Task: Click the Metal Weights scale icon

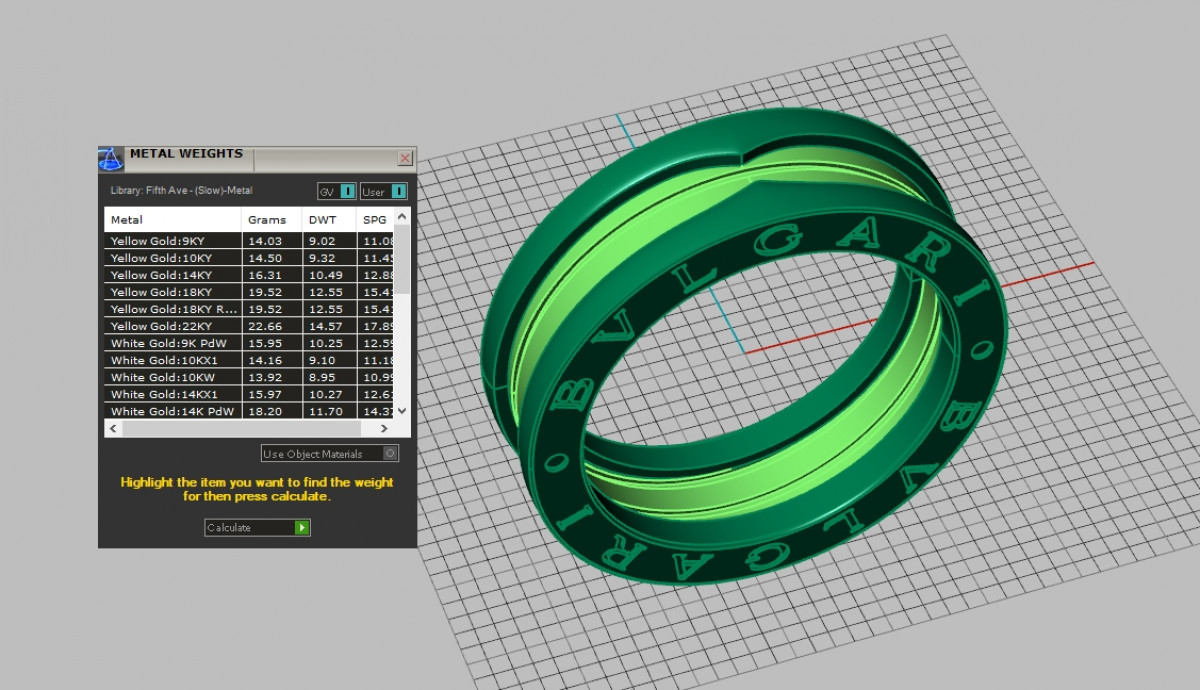Action: pos(111,159)
